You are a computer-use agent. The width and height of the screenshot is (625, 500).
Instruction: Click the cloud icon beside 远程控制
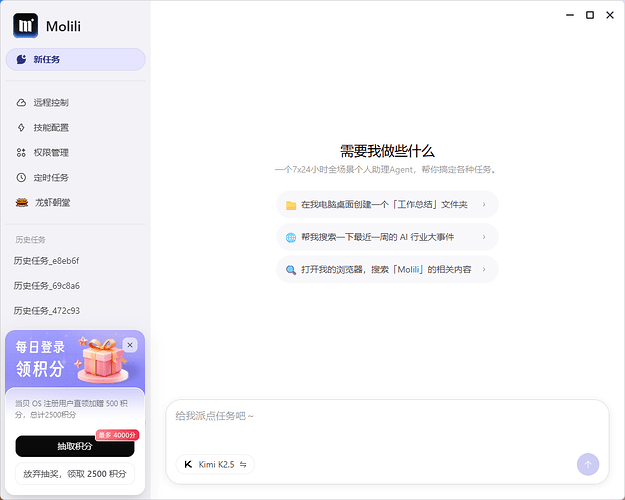pyautogui.click(x=21, y=102)
